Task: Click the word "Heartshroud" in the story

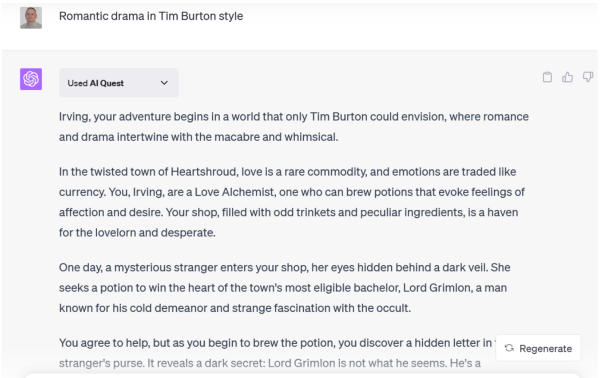Action: [204, 172]
